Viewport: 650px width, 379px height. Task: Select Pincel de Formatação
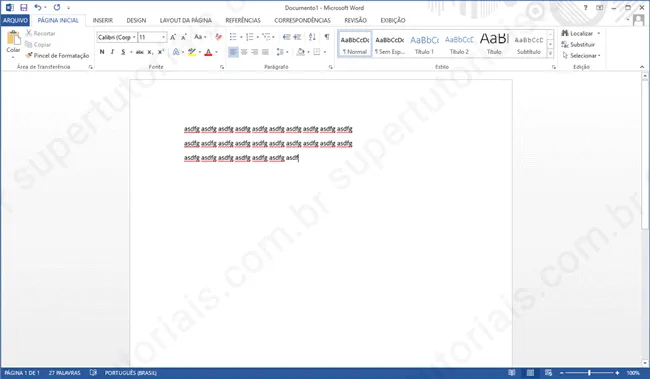pos(57,56)
